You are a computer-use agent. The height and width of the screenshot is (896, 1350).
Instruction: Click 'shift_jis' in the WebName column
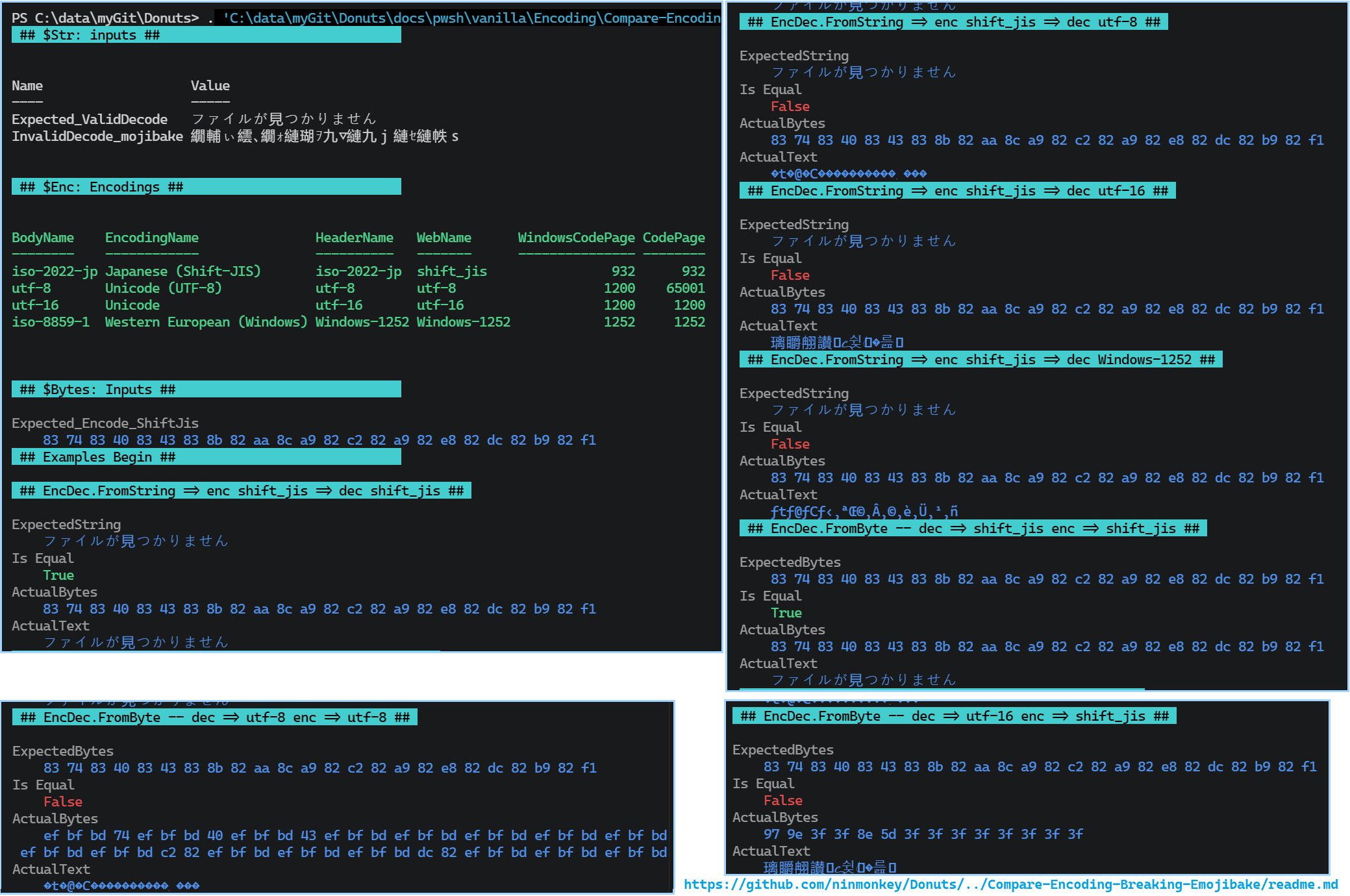452,271
